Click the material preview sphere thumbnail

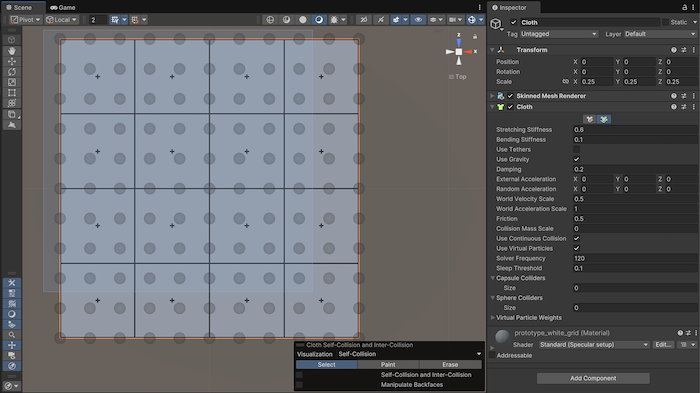pos(502,336)
